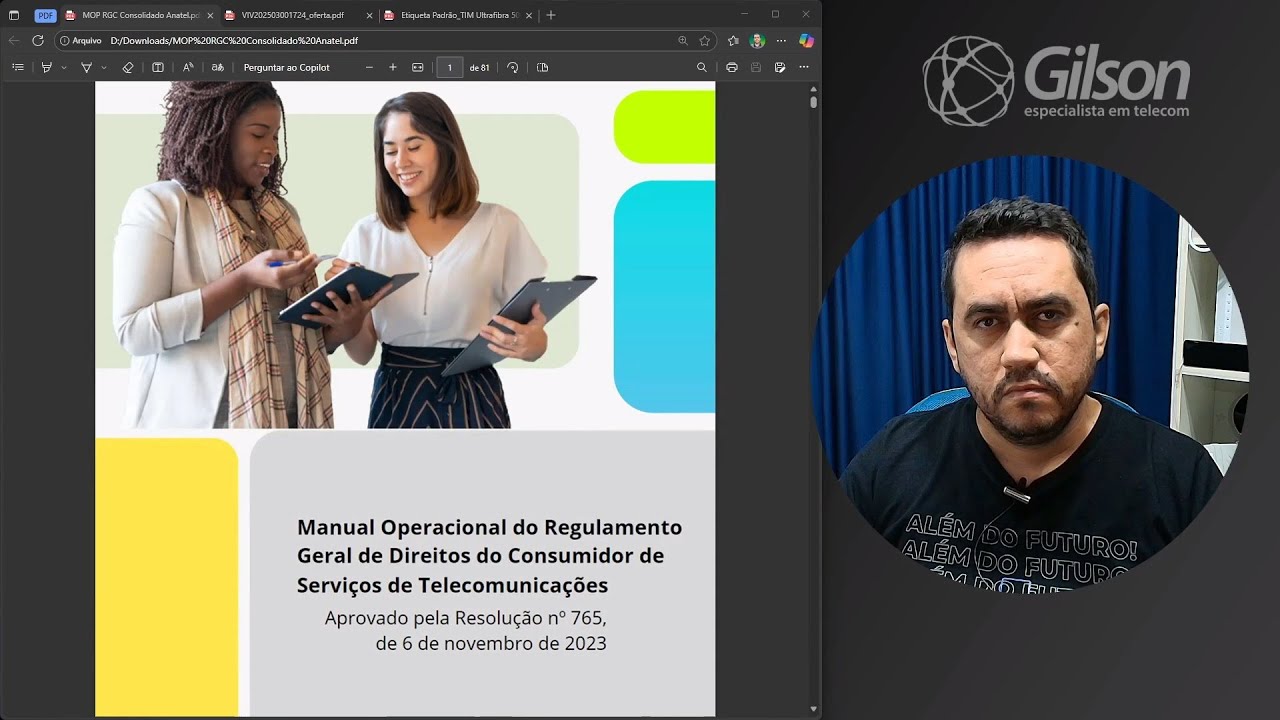
Task: Add a text box to PDF
Action: pos(158,67)
